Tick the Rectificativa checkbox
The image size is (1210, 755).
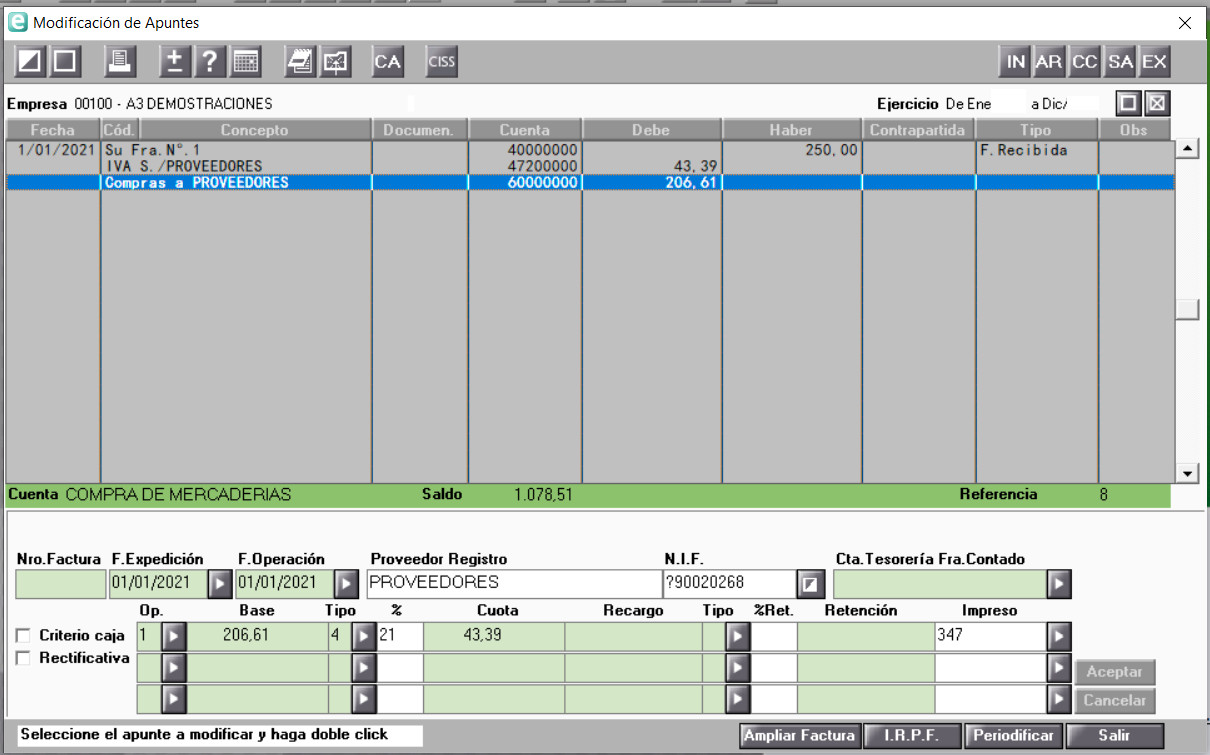pos(23,659)
